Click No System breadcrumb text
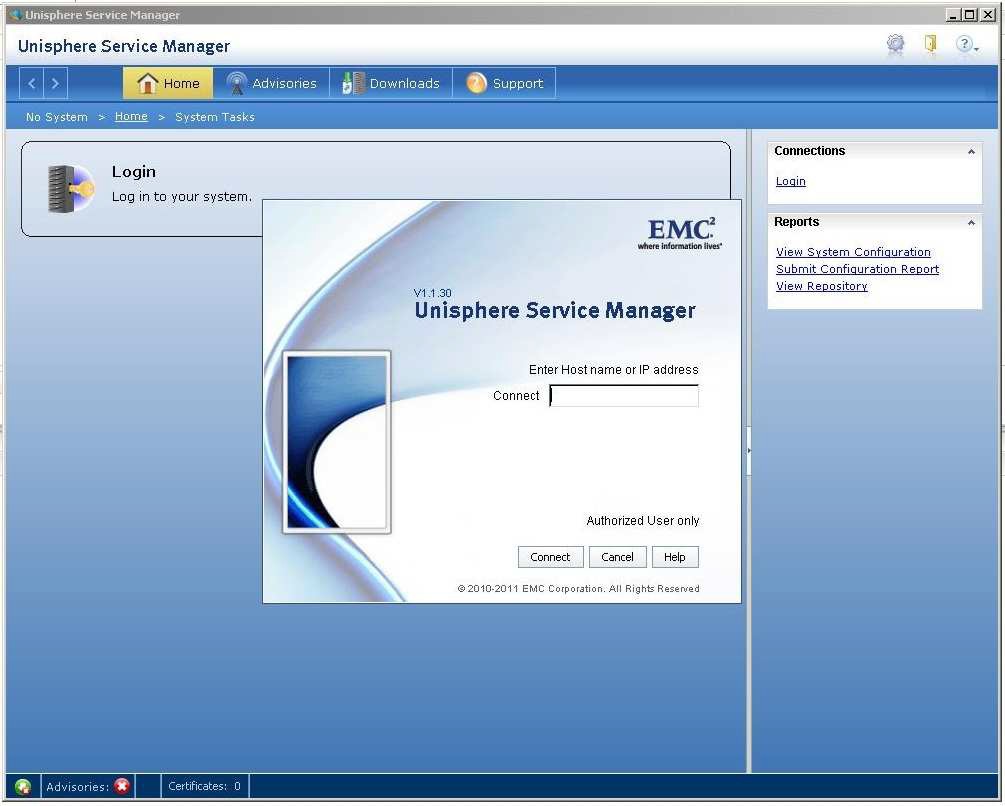Screen dimensions: 1005x806 tap(56, 117)
